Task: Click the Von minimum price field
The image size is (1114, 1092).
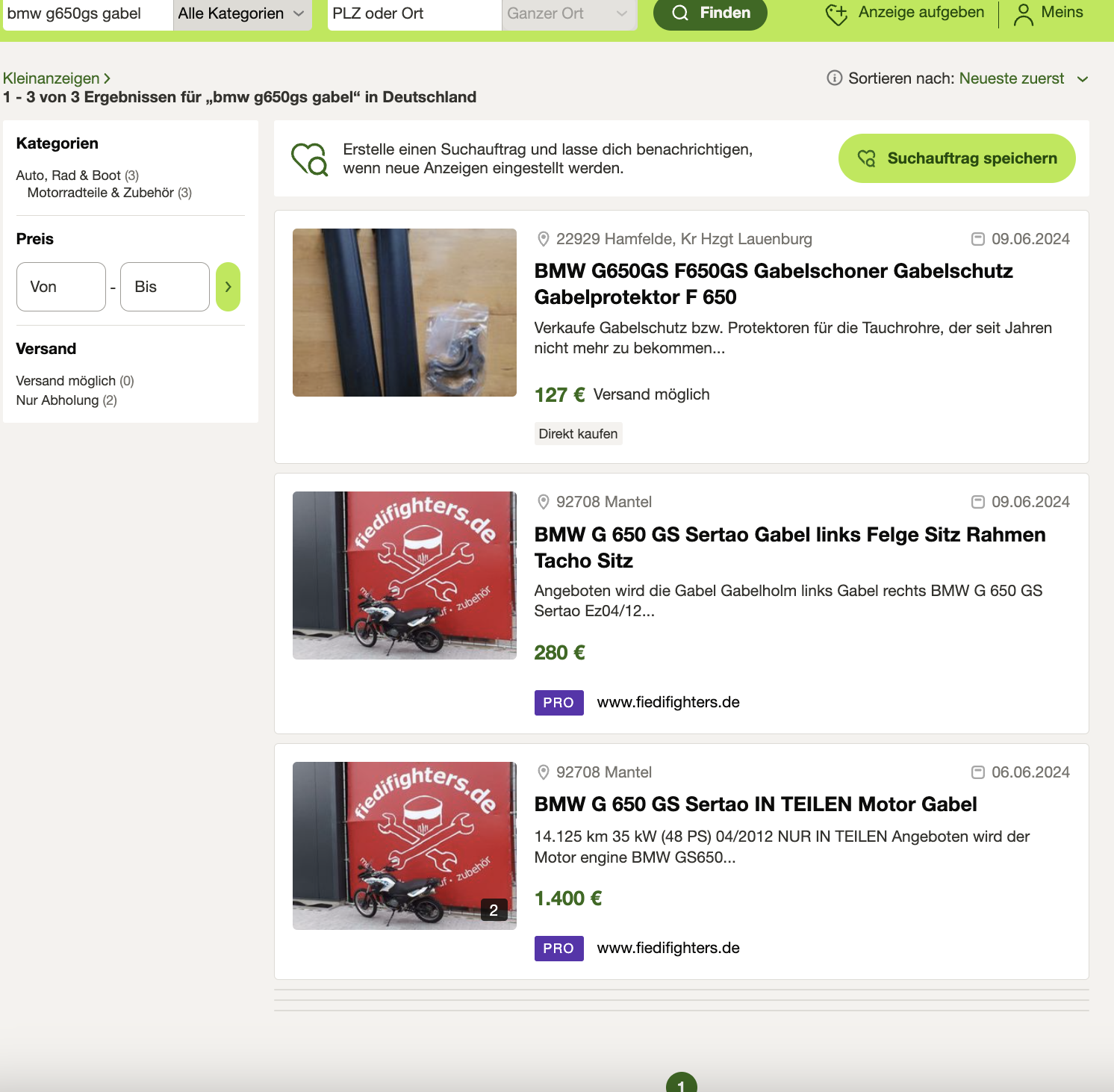Action: pyautogui.click(x=60, y=287)
